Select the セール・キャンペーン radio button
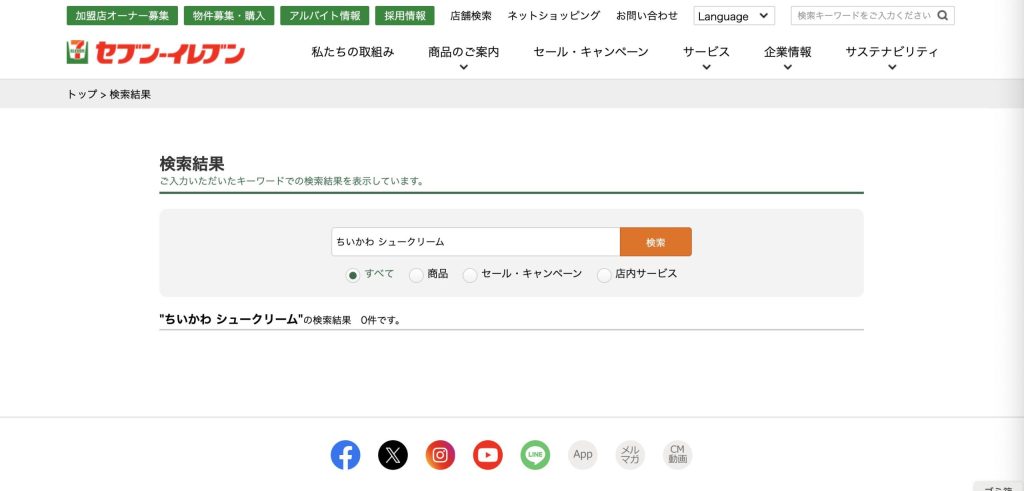This screenshot has width=1024, height=491. point(470,275)
